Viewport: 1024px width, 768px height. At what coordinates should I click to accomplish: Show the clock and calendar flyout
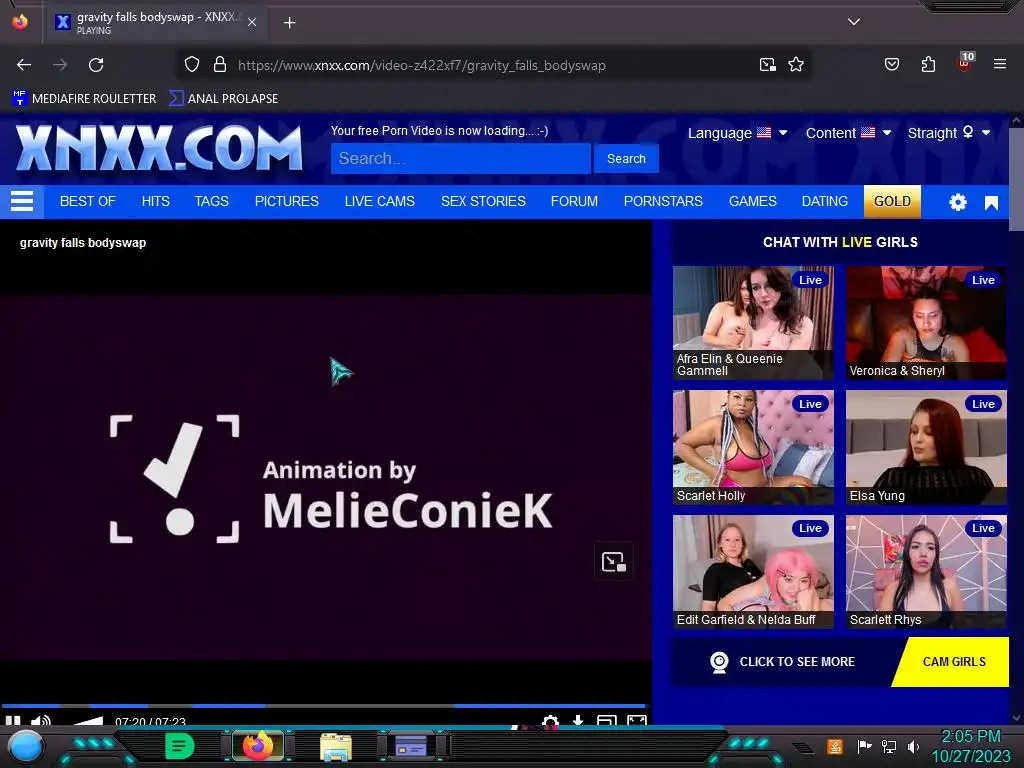970,746
